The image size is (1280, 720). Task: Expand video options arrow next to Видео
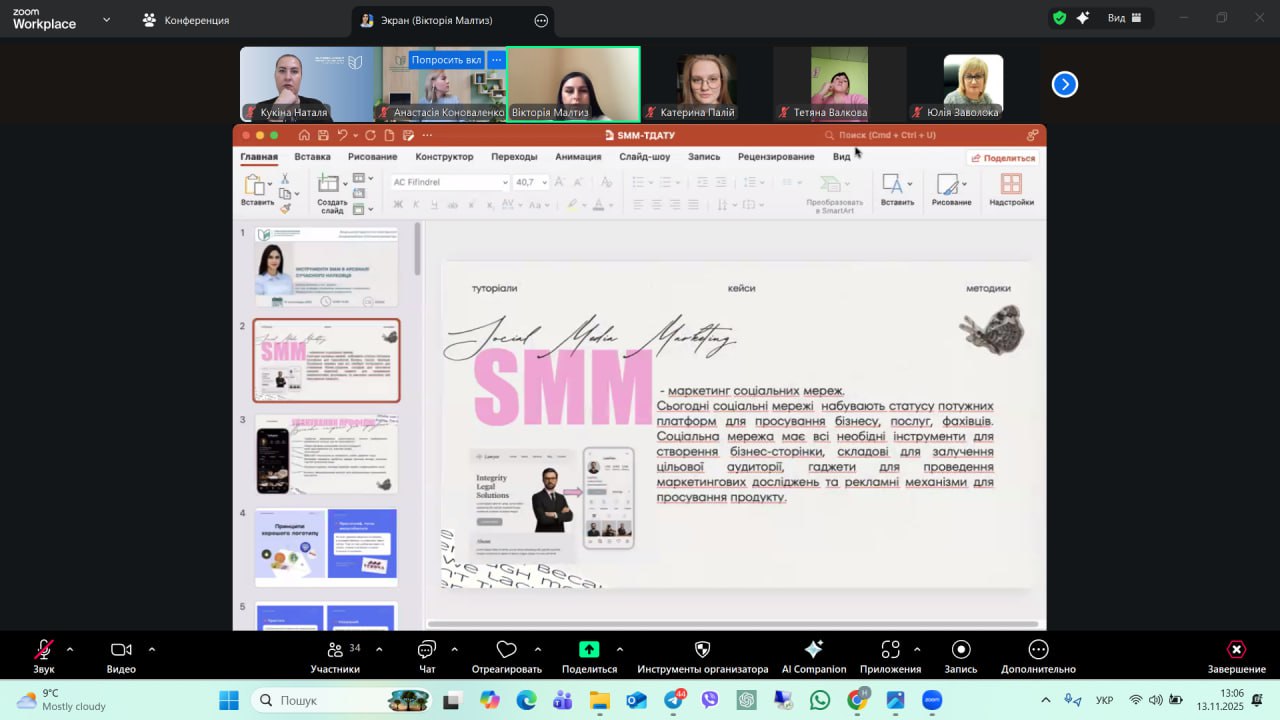pyautogui.click(x=152, y=649)
